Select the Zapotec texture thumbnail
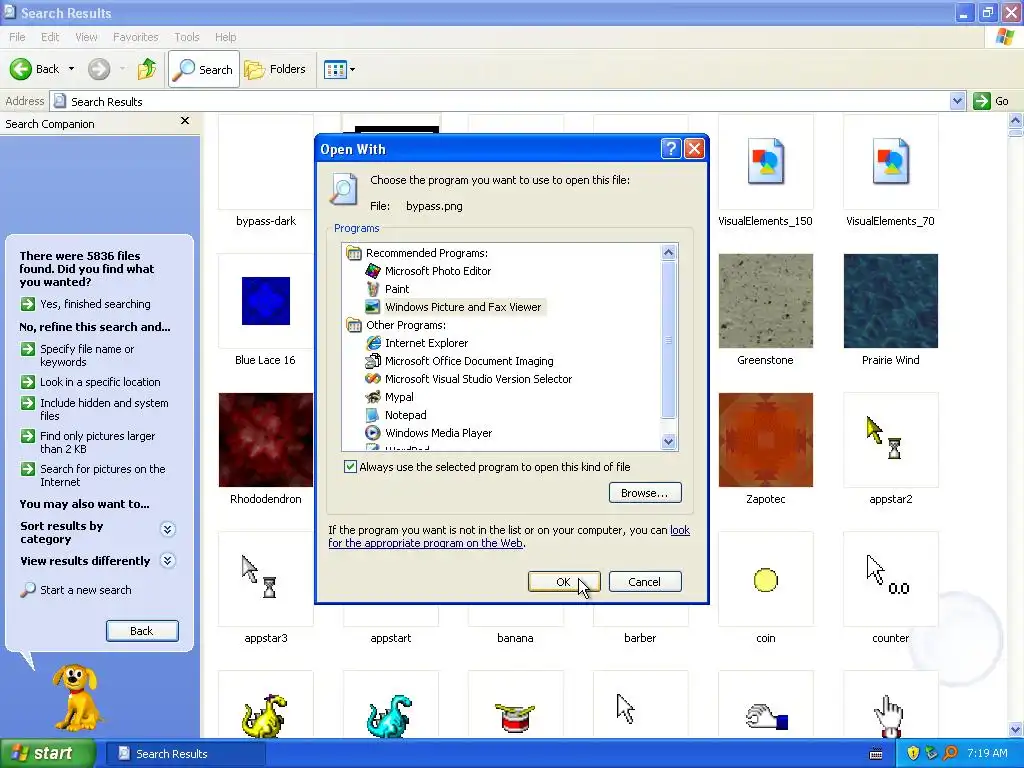 tap(765, 440)
